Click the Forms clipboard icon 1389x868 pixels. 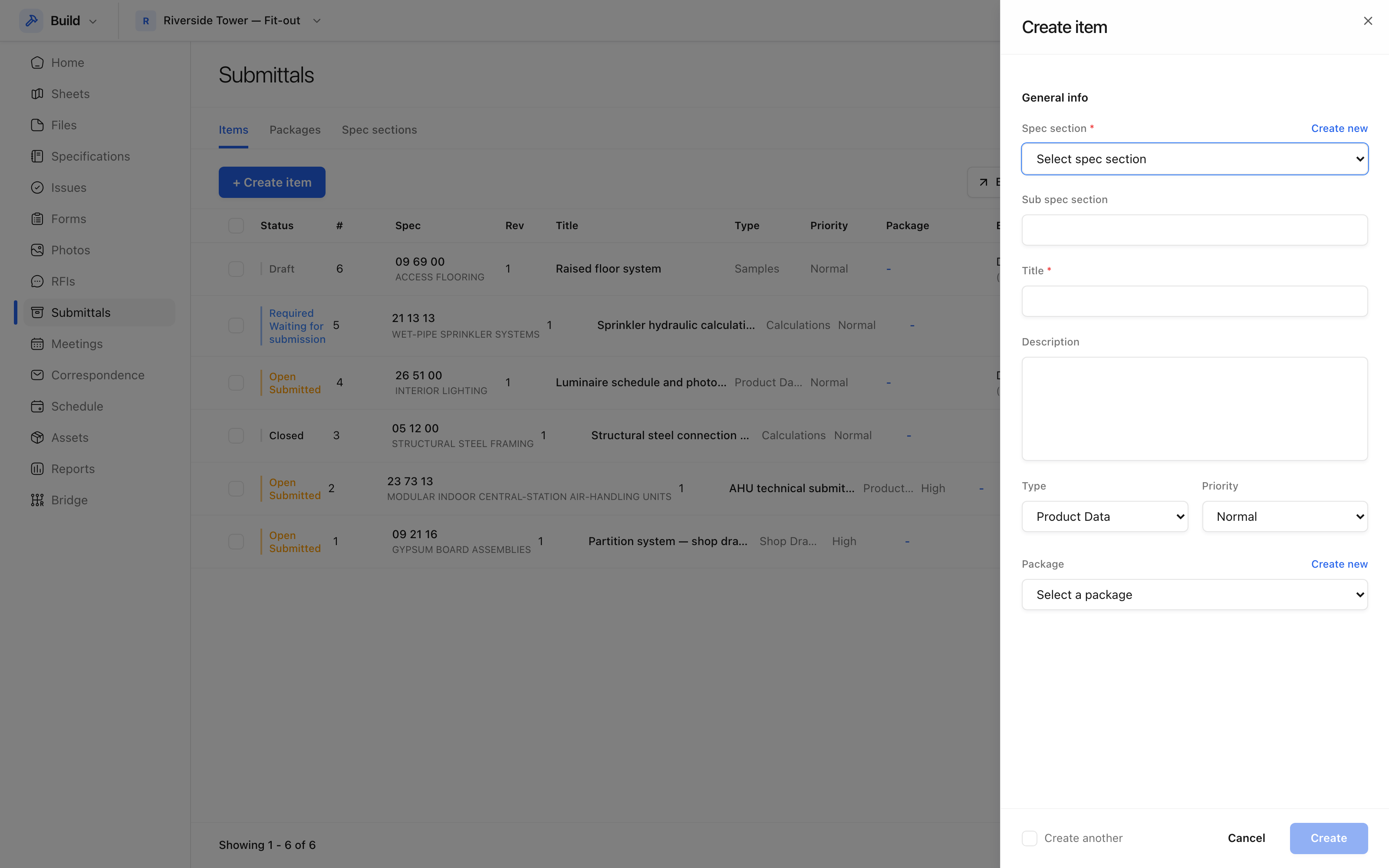click(37, 219)
